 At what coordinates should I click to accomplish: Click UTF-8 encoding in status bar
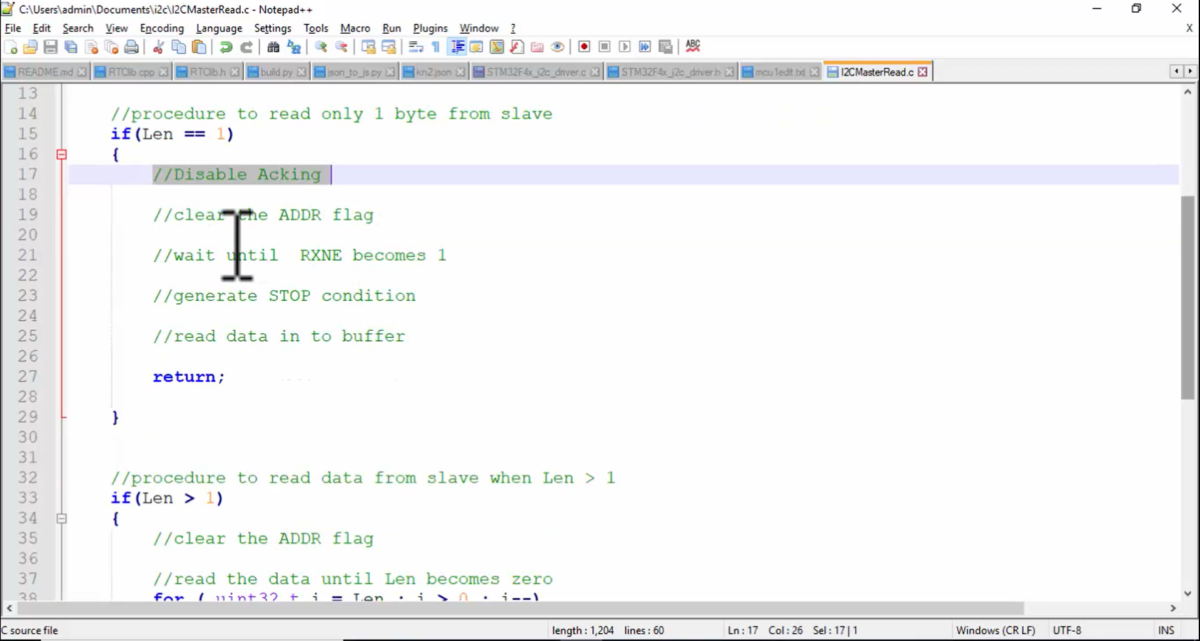1067,630
